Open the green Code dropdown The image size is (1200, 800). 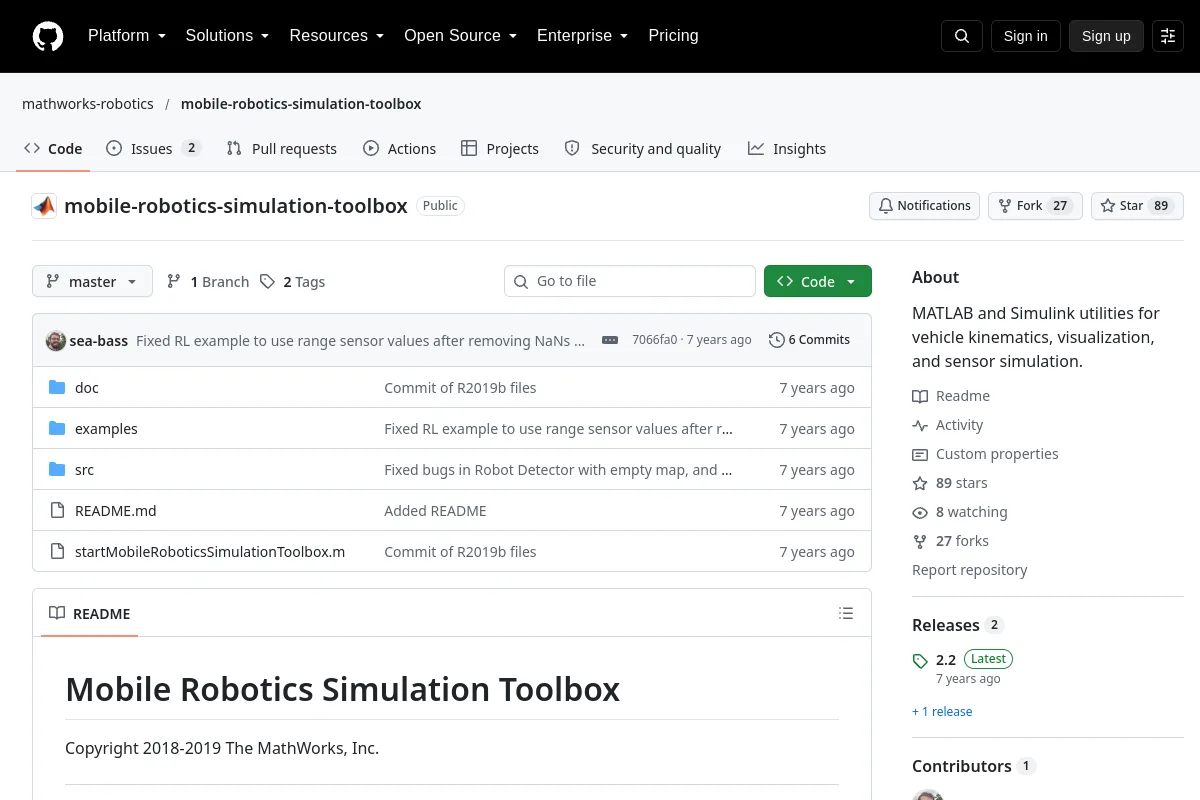point(818,282)
